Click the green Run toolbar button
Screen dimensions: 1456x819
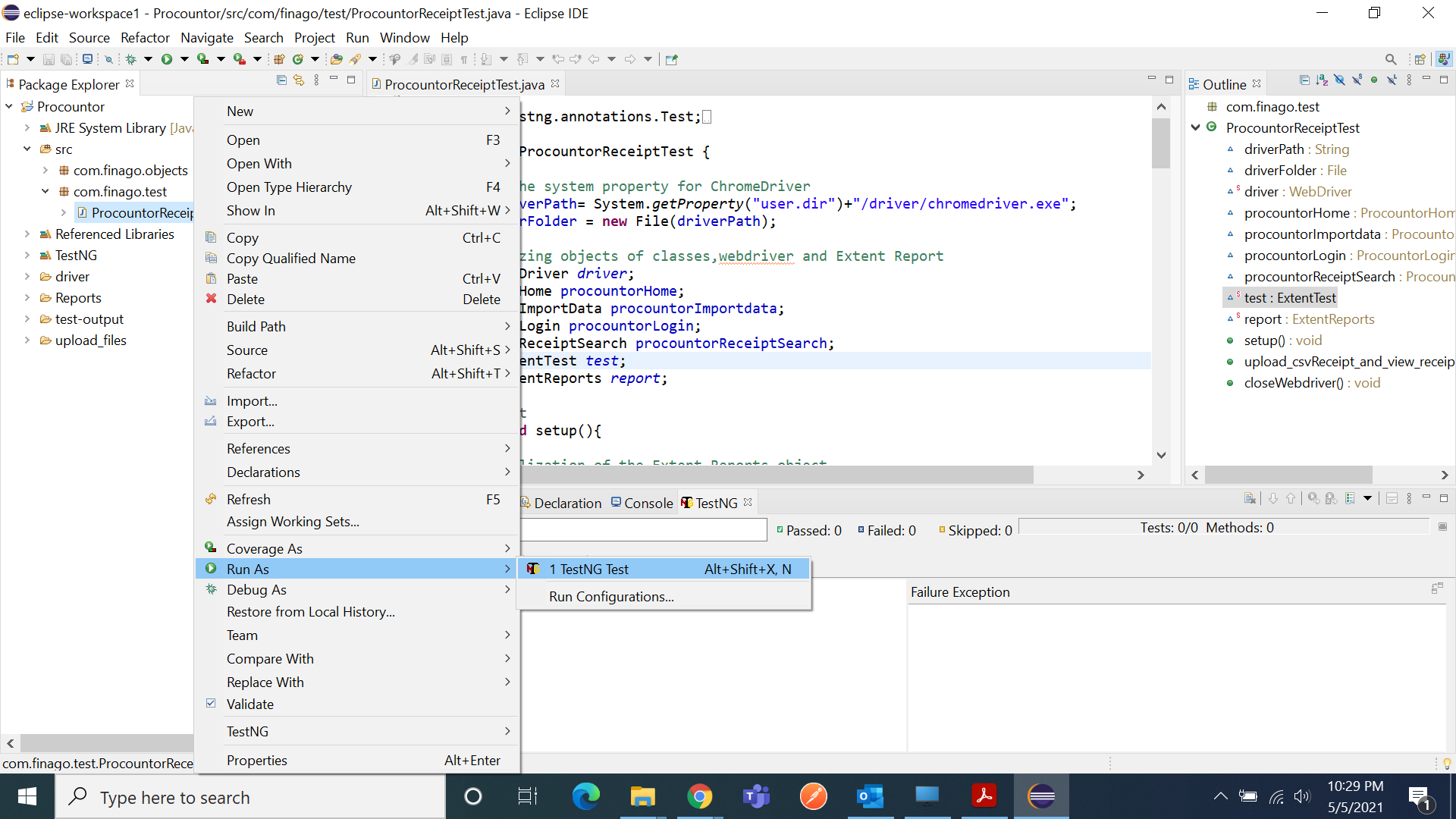(167, 59)
